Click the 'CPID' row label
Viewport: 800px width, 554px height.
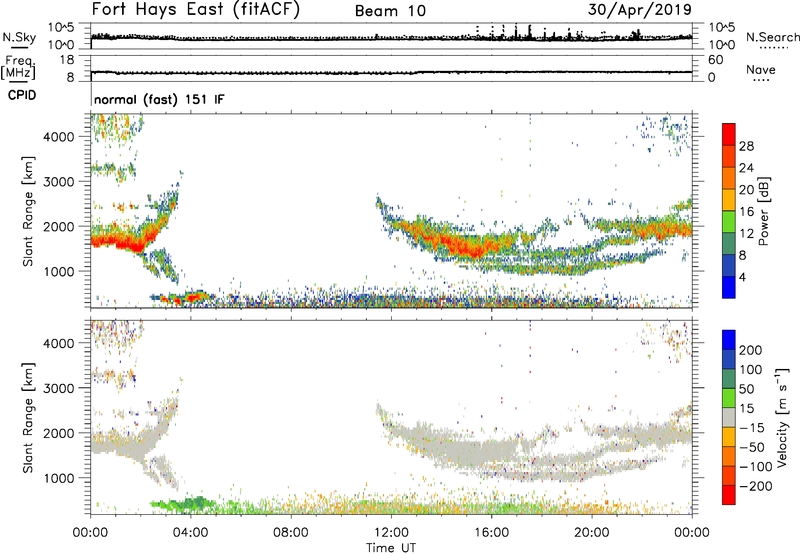point(22,95)
